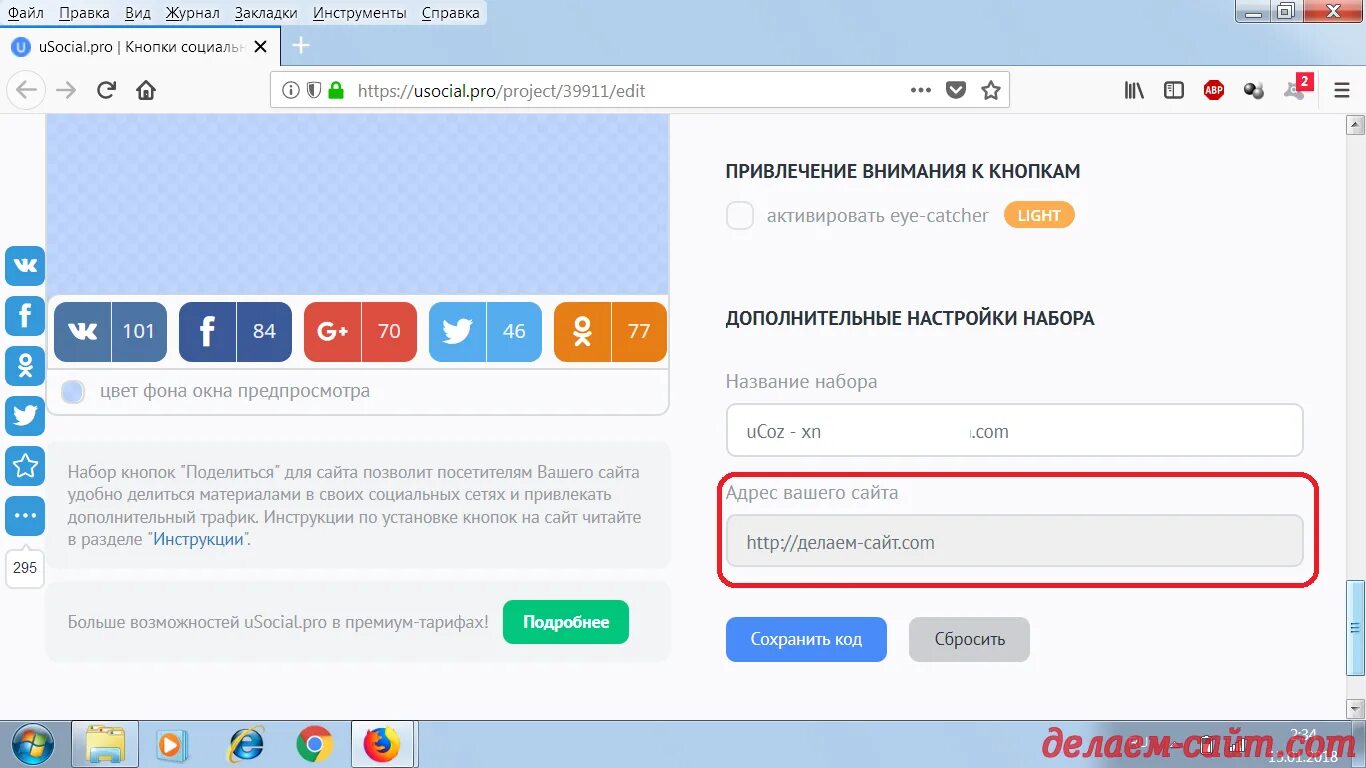Show site information icon in address bar

(290, 90)
